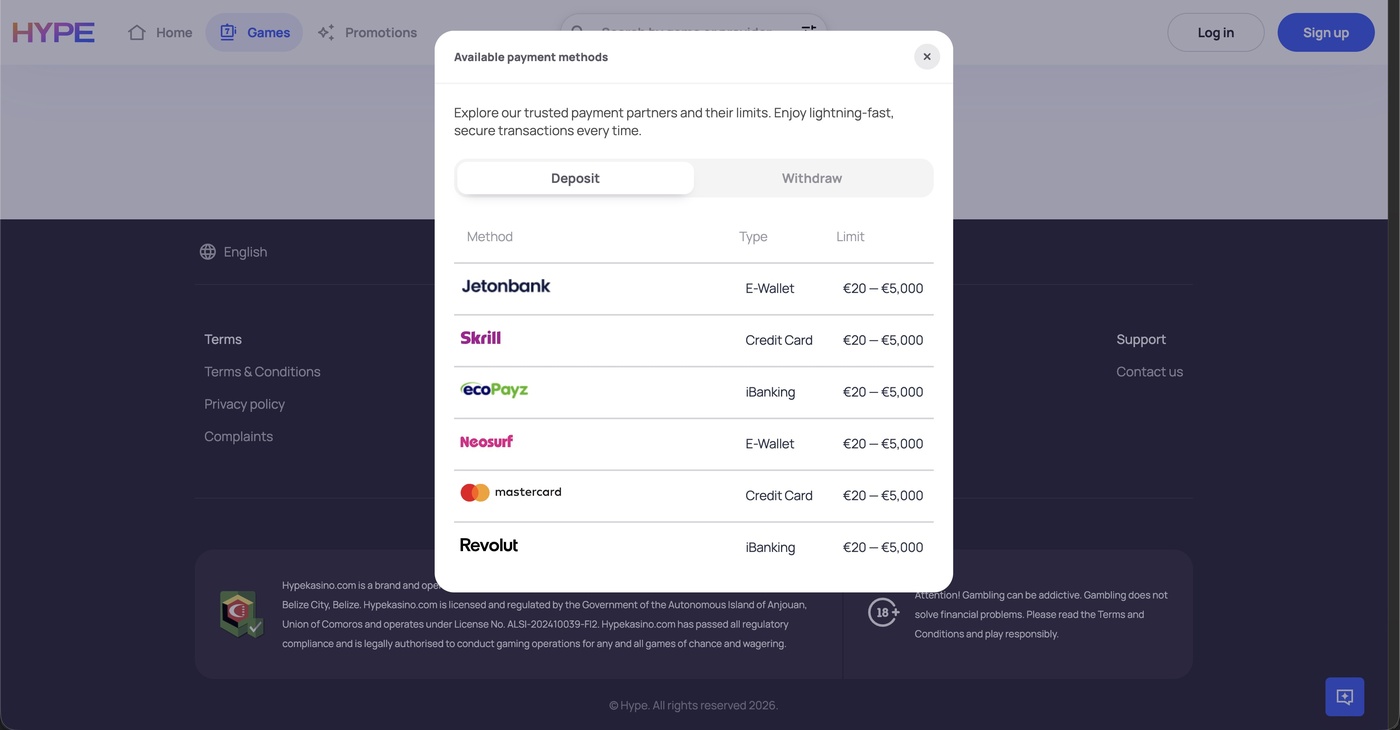This screenshot has width=1400, height=730.
Task: Open the Privacy policy link
Action: click(x=245, y=404)
